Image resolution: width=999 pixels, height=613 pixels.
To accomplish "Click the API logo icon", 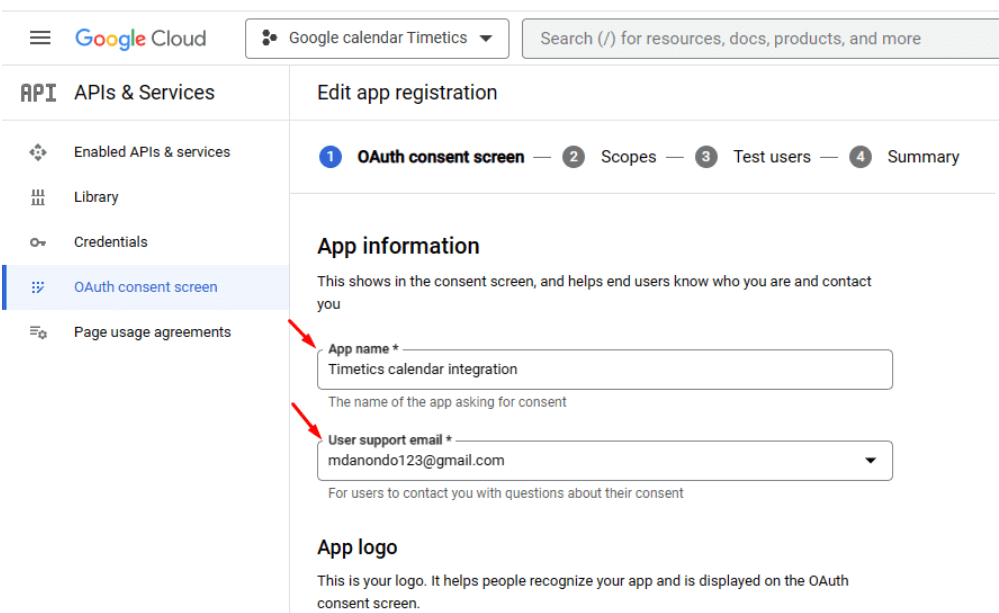I will pyautogui.click(x=38, y=93).
